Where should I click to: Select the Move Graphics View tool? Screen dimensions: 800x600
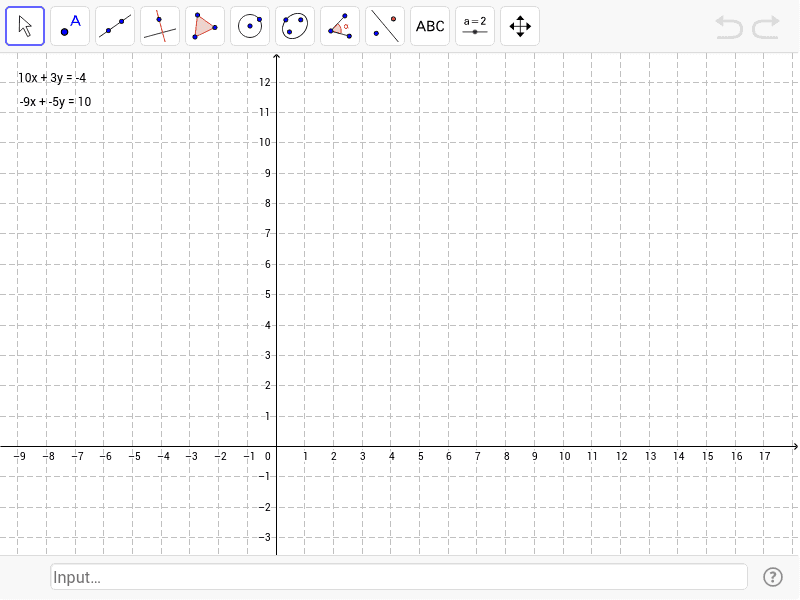click(519, 25)
